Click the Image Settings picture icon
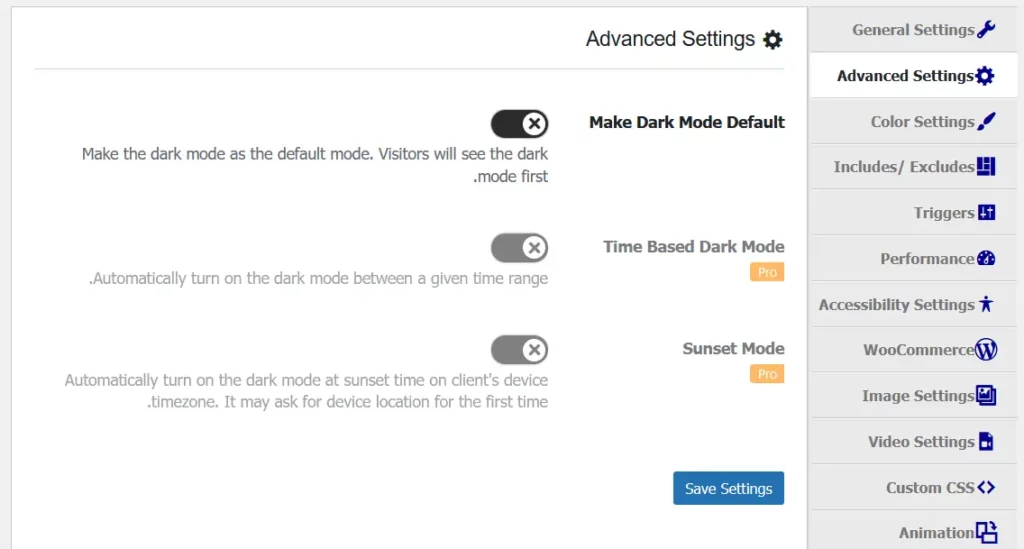The height and width of the screenshot is (549, 1024). point(986,396)
